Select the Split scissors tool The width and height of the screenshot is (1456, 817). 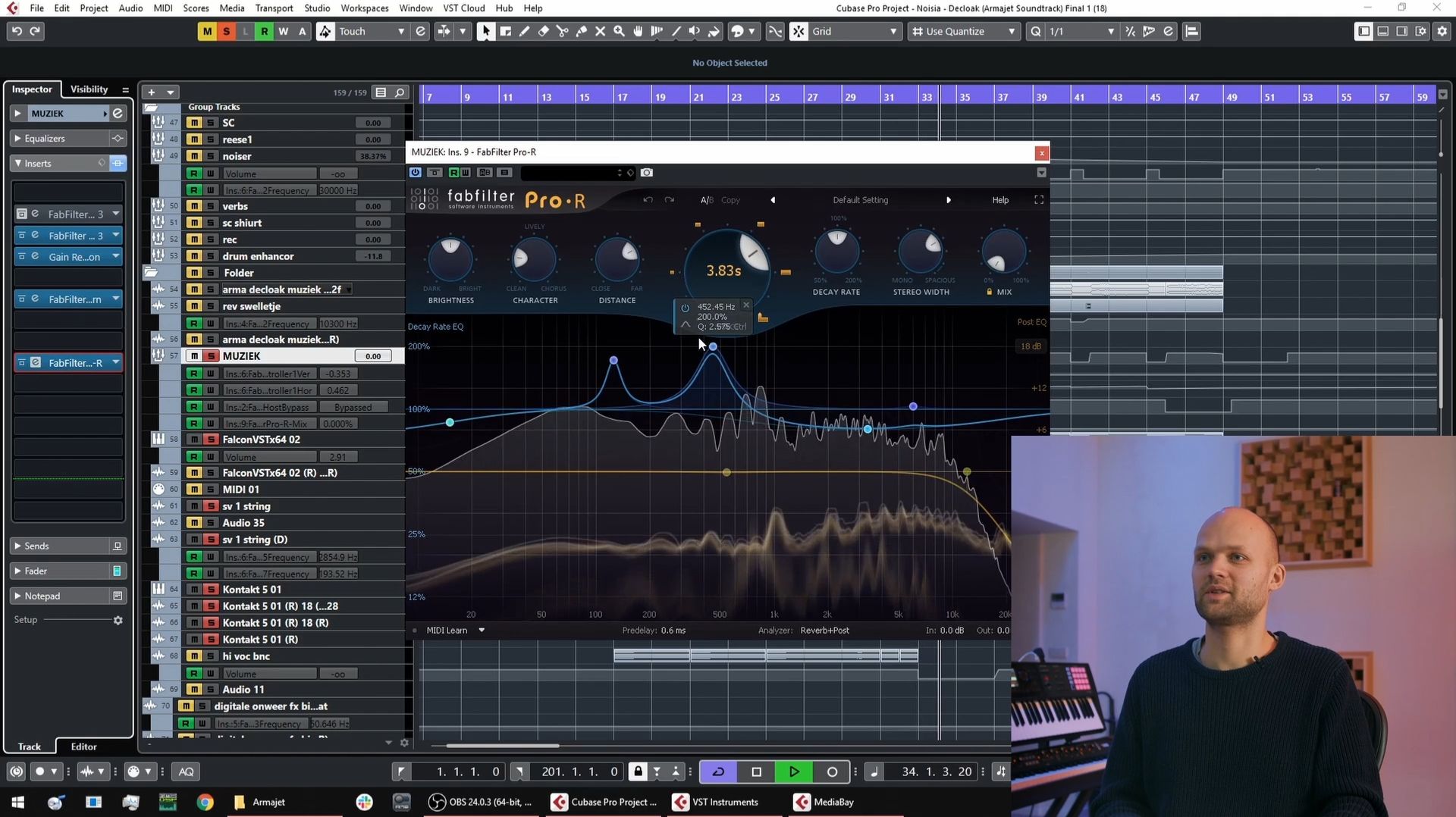click(562, 31)
